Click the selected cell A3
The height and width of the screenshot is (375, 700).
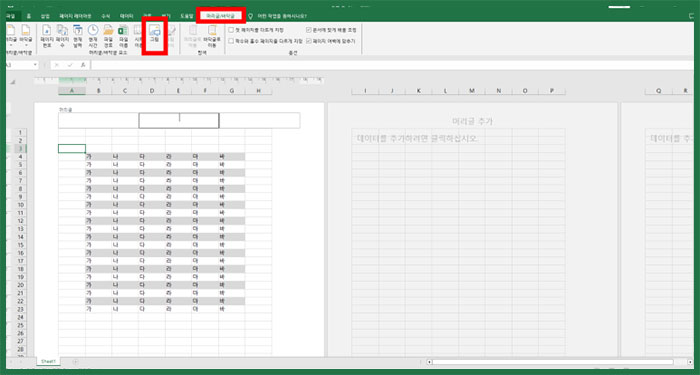tap(72, 149)
